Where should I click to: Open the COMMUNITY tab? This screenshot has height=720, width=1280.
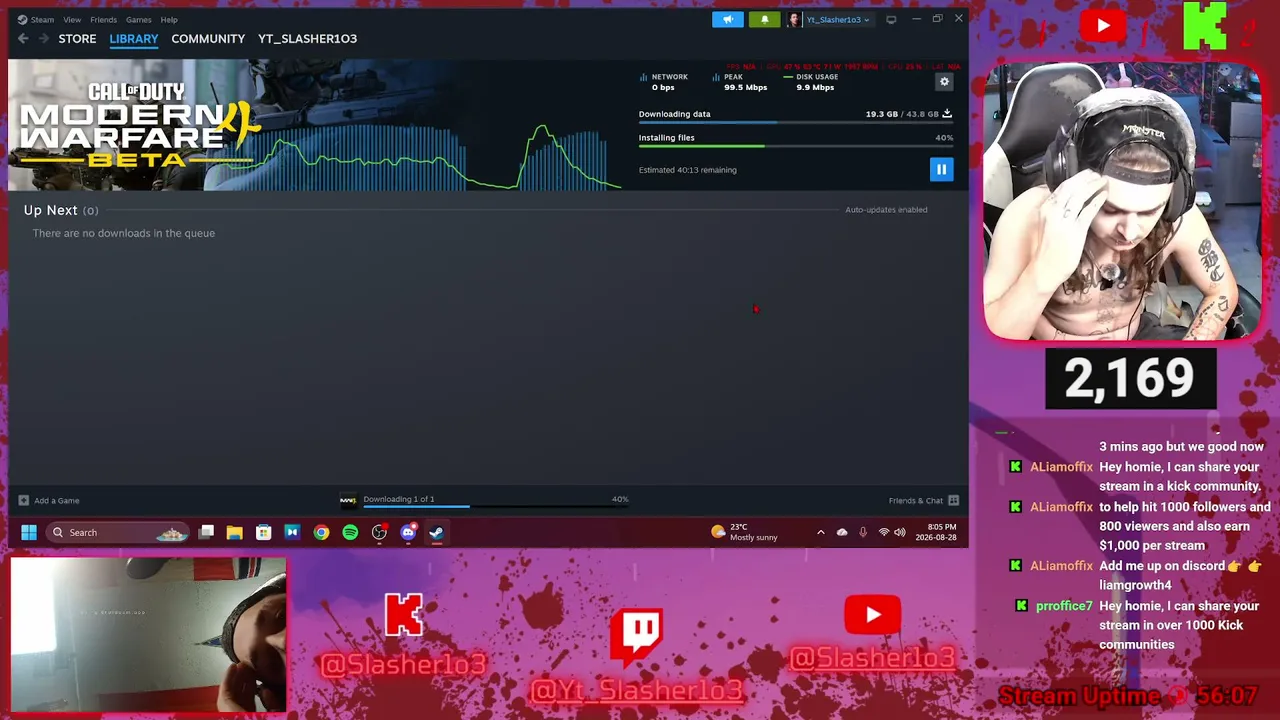click(208, 38)
